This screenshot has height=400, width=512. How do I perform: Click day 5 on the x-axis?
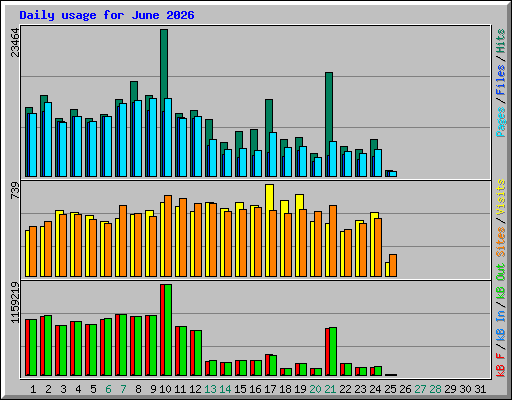[93, 389]
